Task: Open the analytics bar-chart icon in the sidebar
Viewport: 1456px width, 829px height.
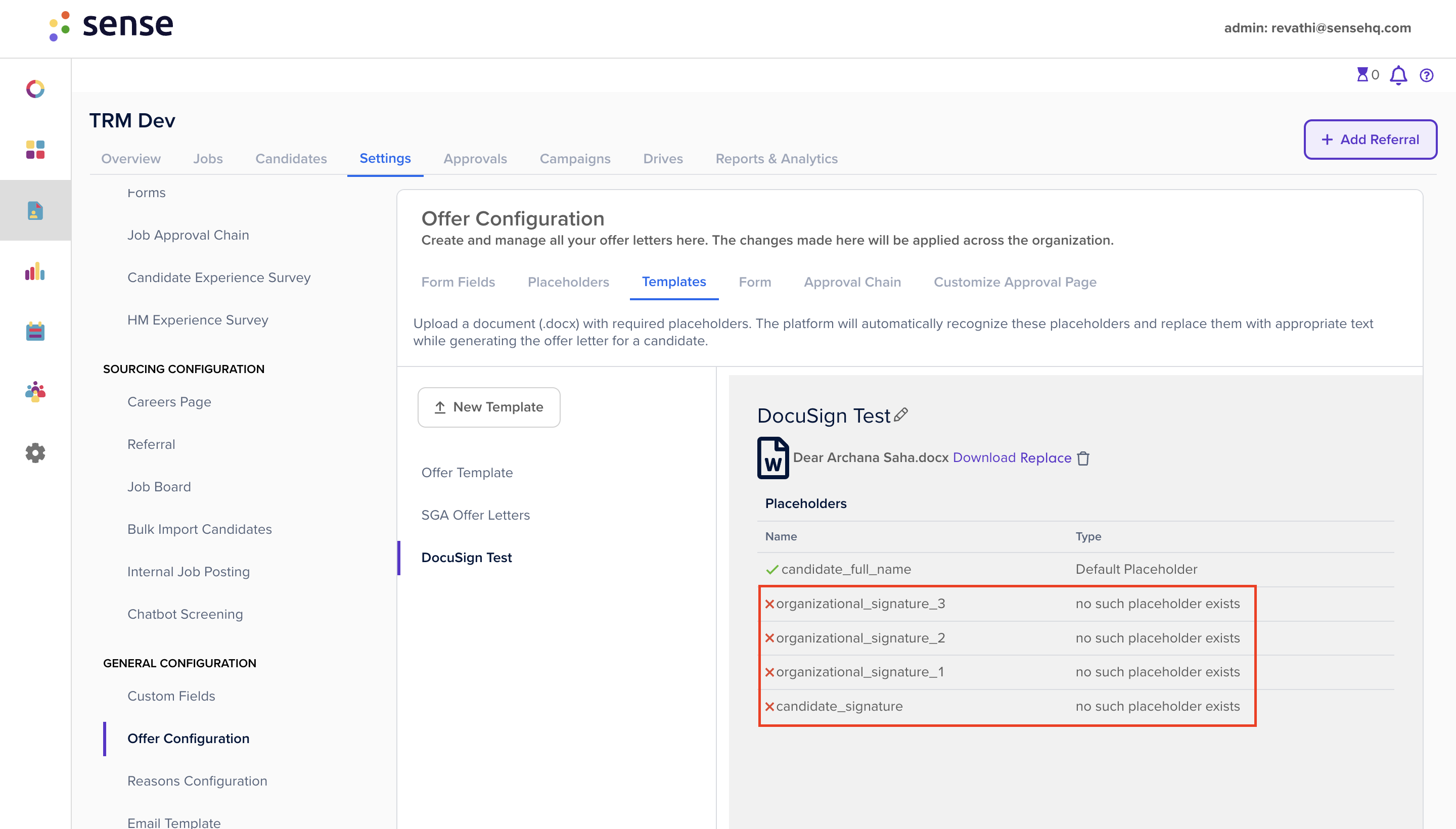Action: point(35,273)
